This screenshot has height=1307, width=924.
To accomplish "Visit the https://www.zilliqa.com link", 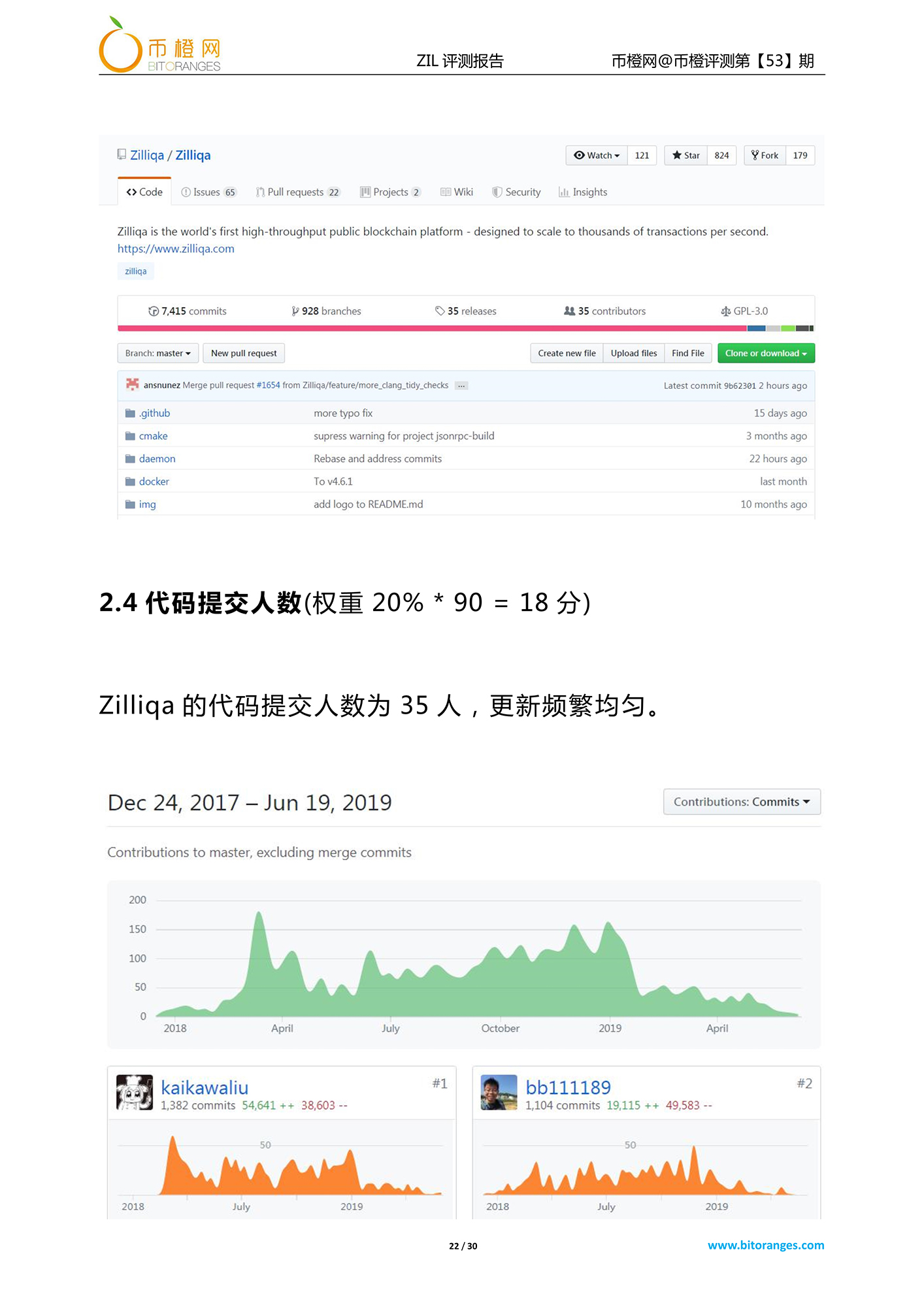I will [x=176, y=249].
